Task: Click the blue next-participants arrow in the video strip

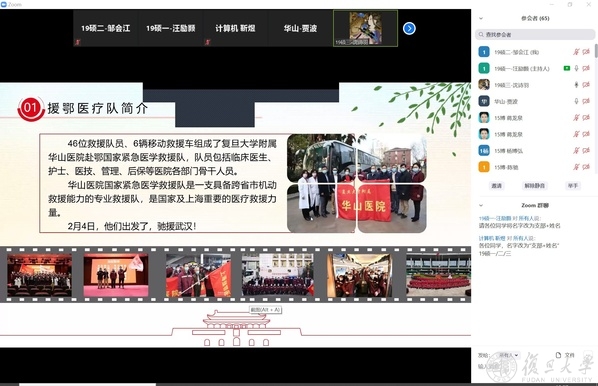Action: pyautogui.click(x=409, y=28)
